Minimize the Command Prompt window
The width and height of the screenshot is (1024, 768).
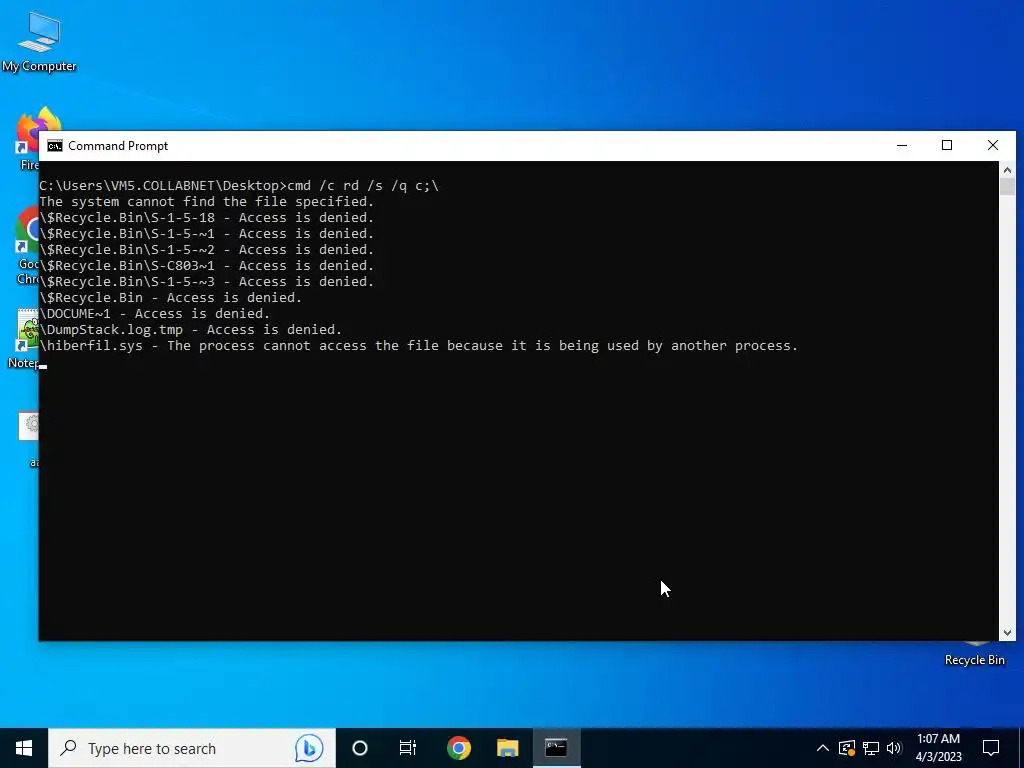pos(902,146)
